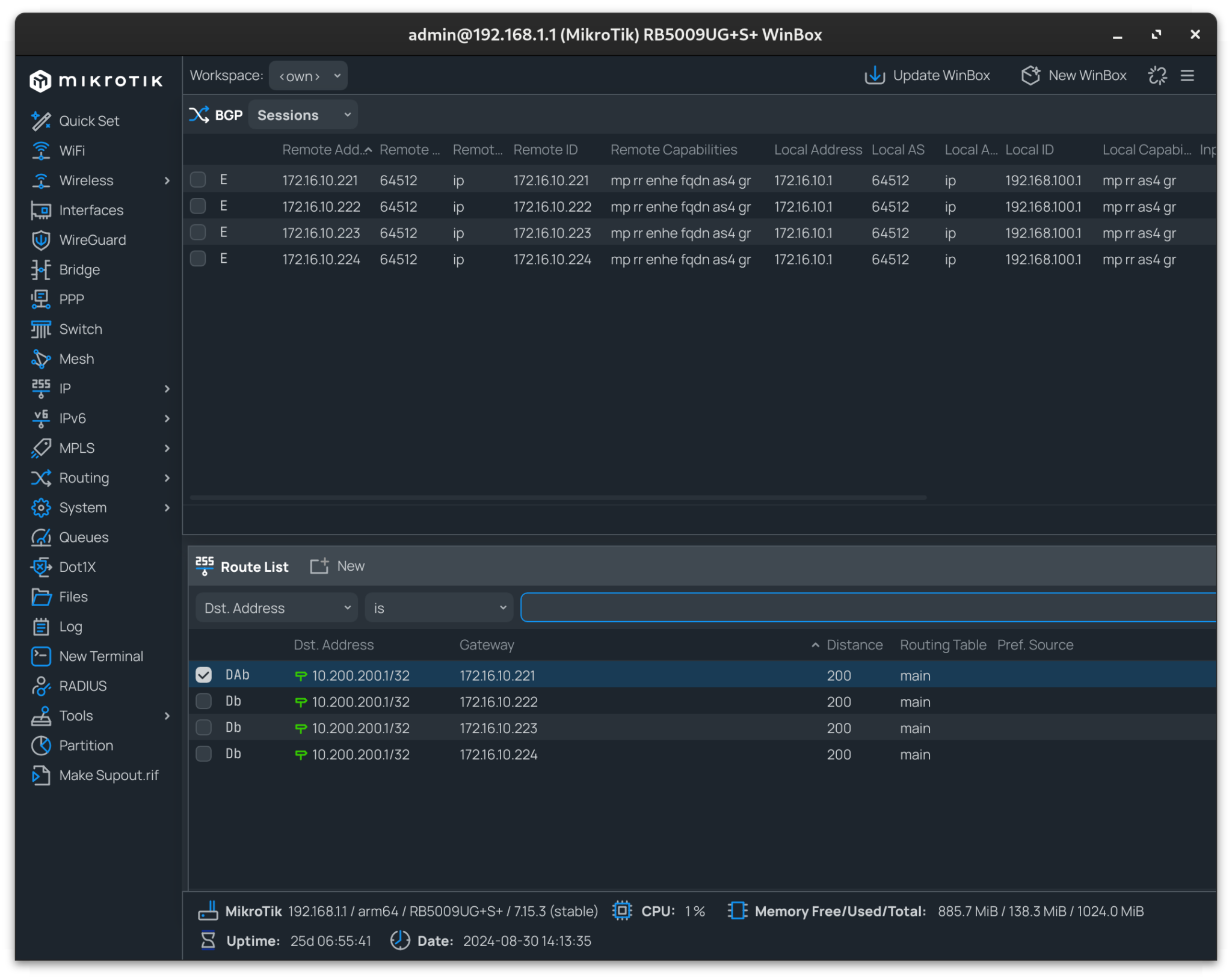Click New in the Route List panel
The width and height of the screenshot is (1232, 979).
337,566
